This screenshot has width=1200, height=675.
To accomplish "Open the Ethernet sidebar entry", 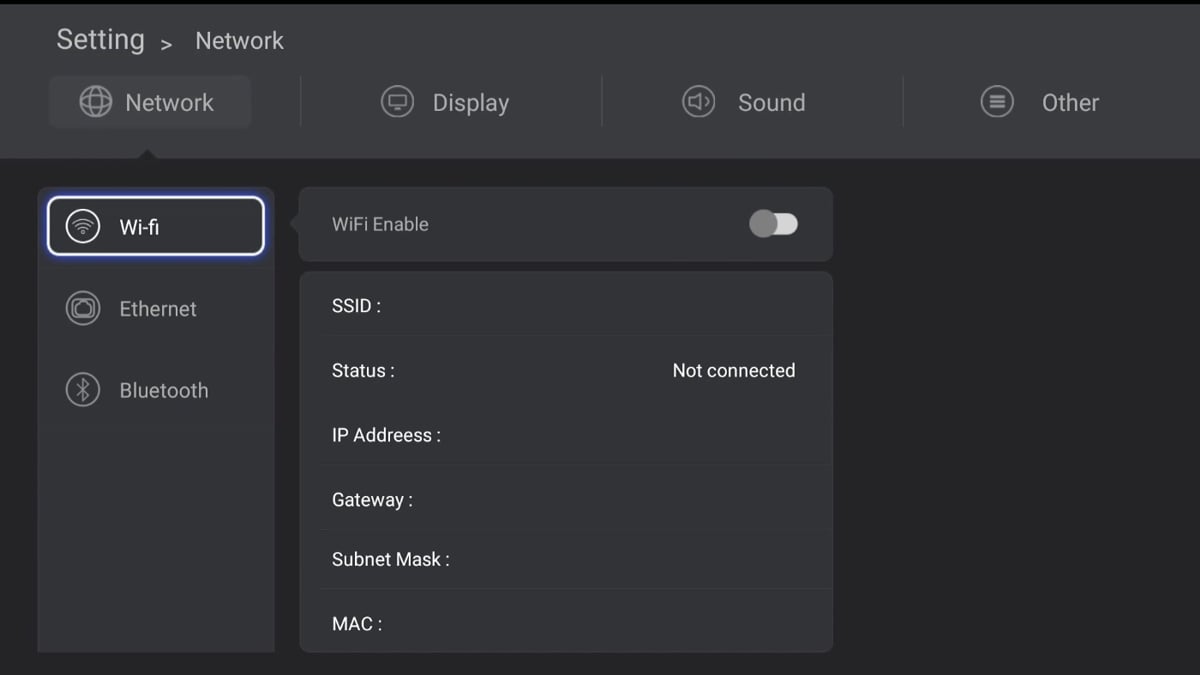I will click(157, 309).
